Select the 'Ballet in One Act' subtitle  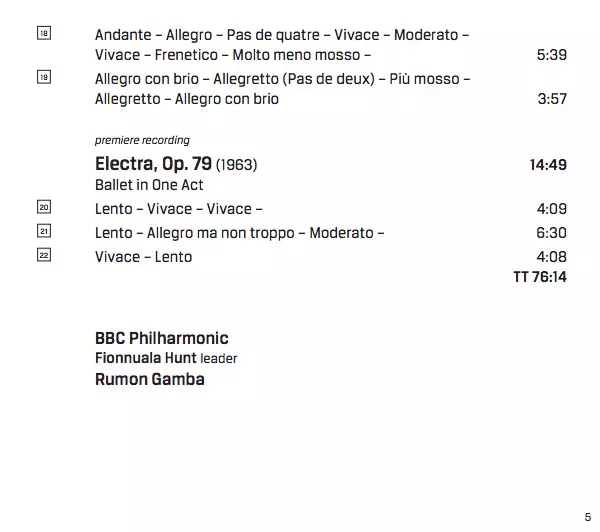point(149,186)
